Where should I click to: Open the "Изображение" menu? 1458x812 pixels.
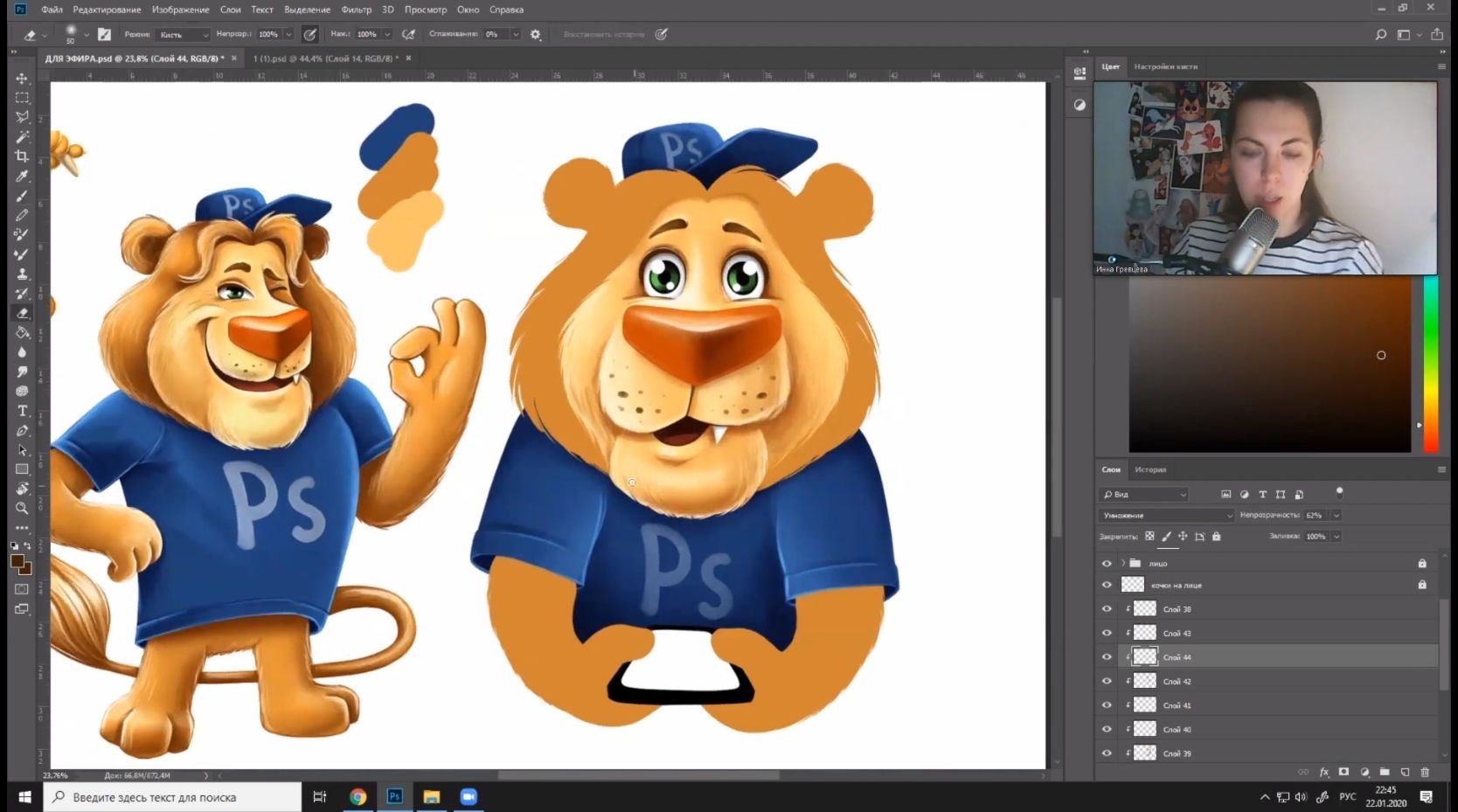180,10
